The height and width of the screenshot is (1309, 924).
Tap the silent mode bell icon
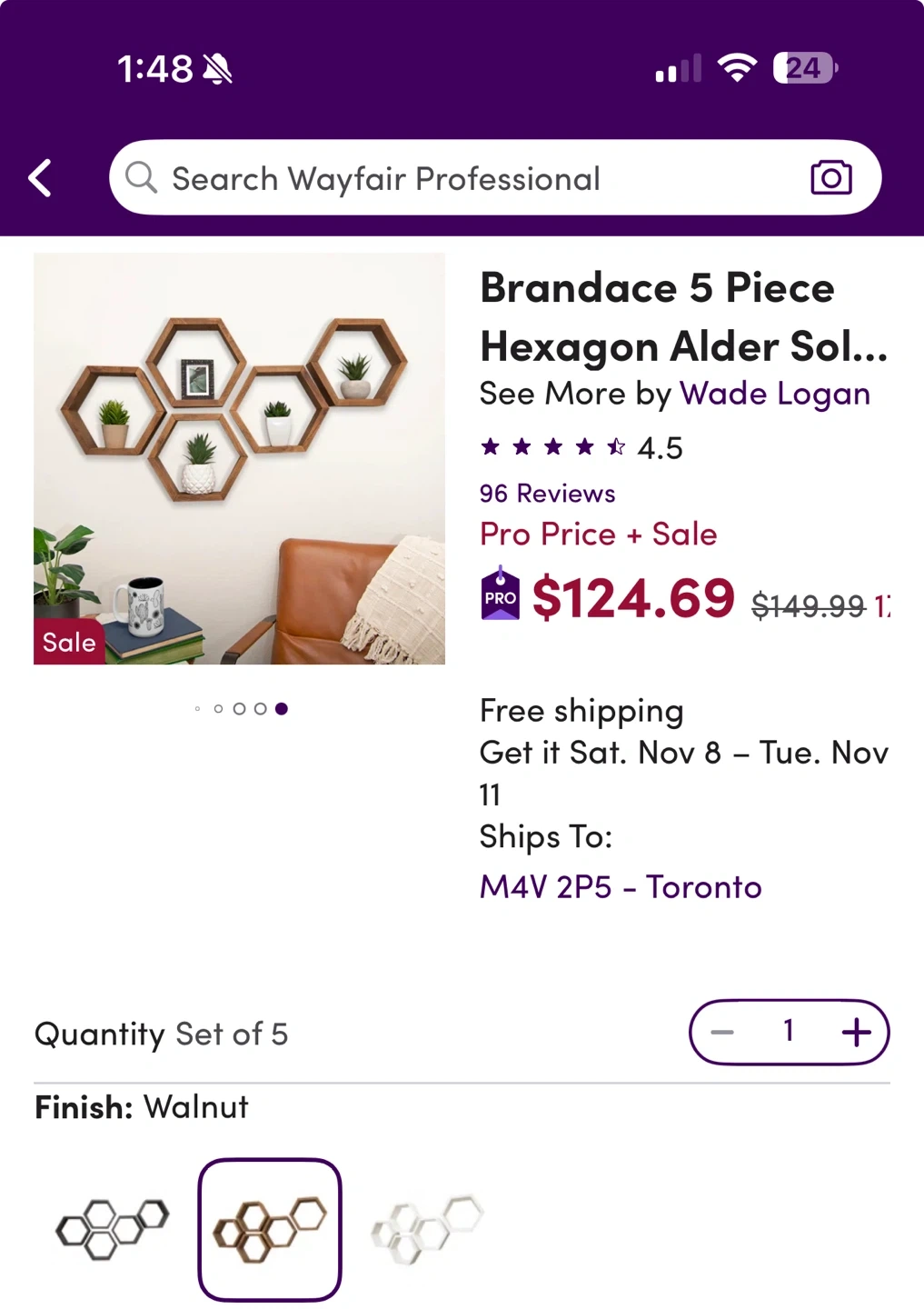(x=217, y=69)
